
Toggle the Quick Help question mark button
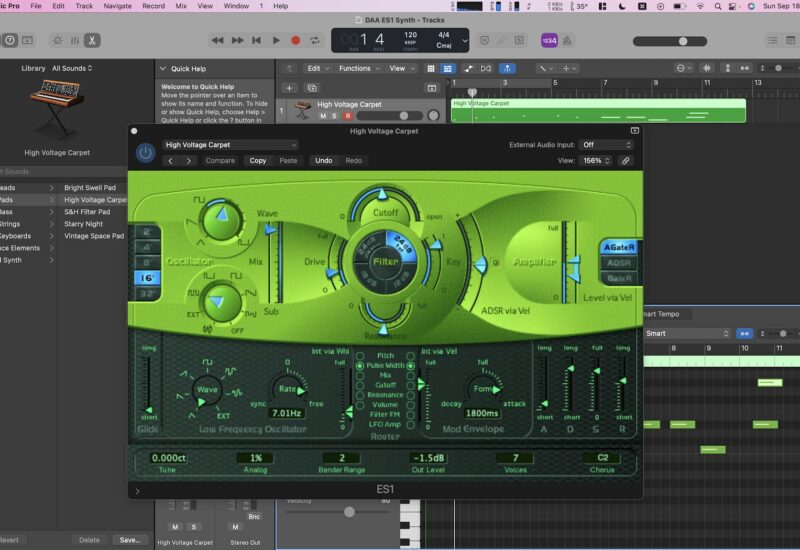tap(10, 40)
